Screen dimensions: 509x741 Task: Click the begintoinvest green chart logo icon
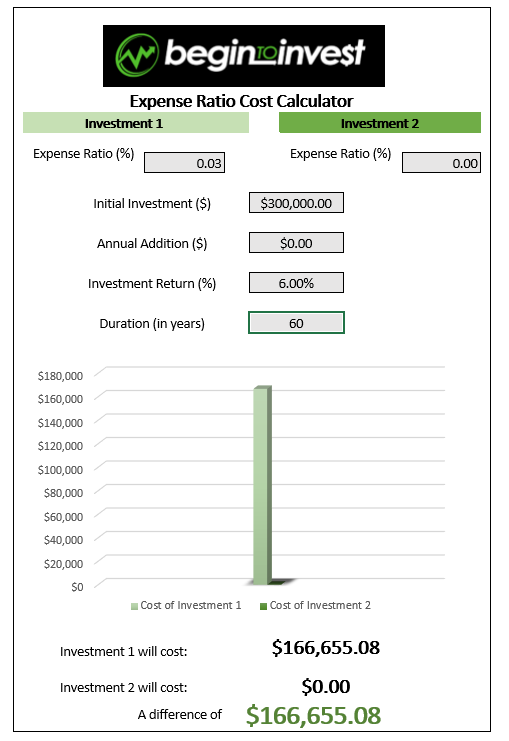pos(137,55)
